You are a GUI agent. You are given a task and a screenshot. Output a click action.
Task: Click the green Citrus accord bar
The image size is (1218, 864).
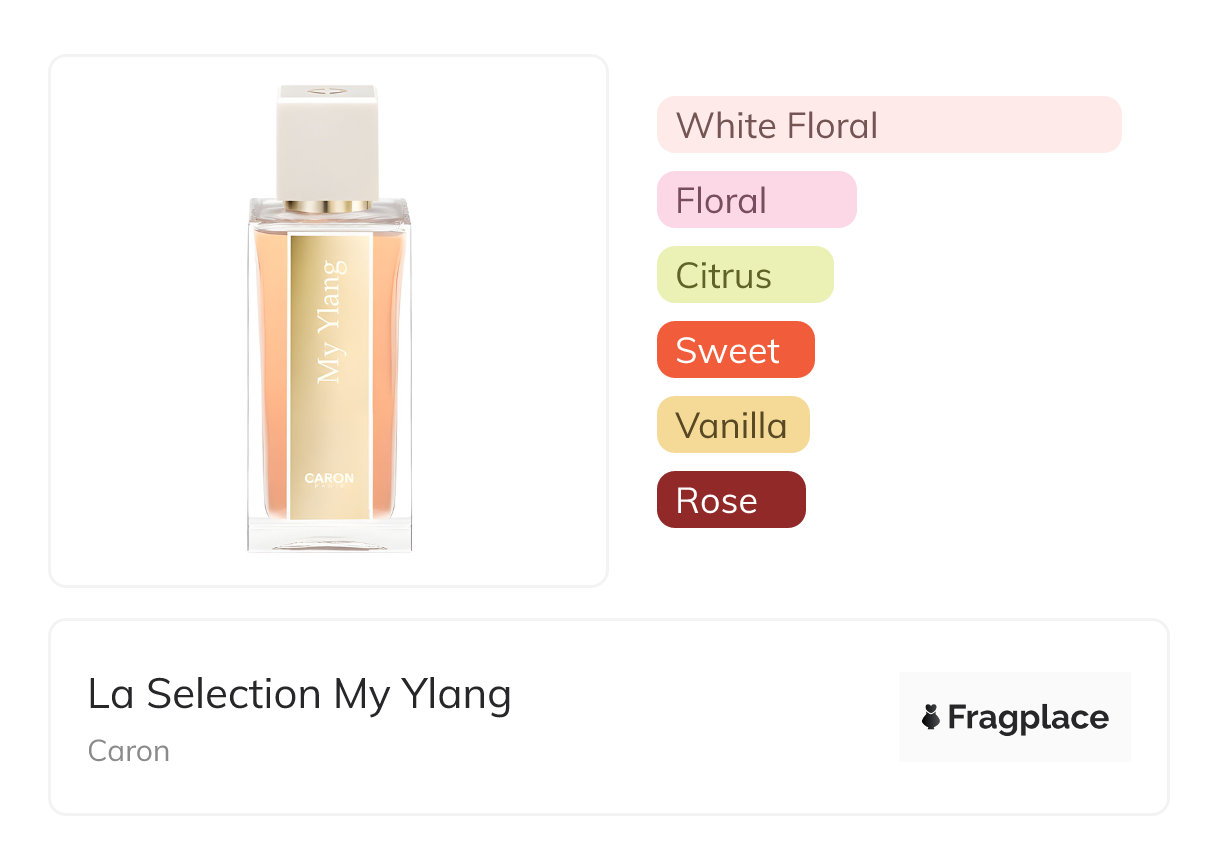click(x=744, y=275)
